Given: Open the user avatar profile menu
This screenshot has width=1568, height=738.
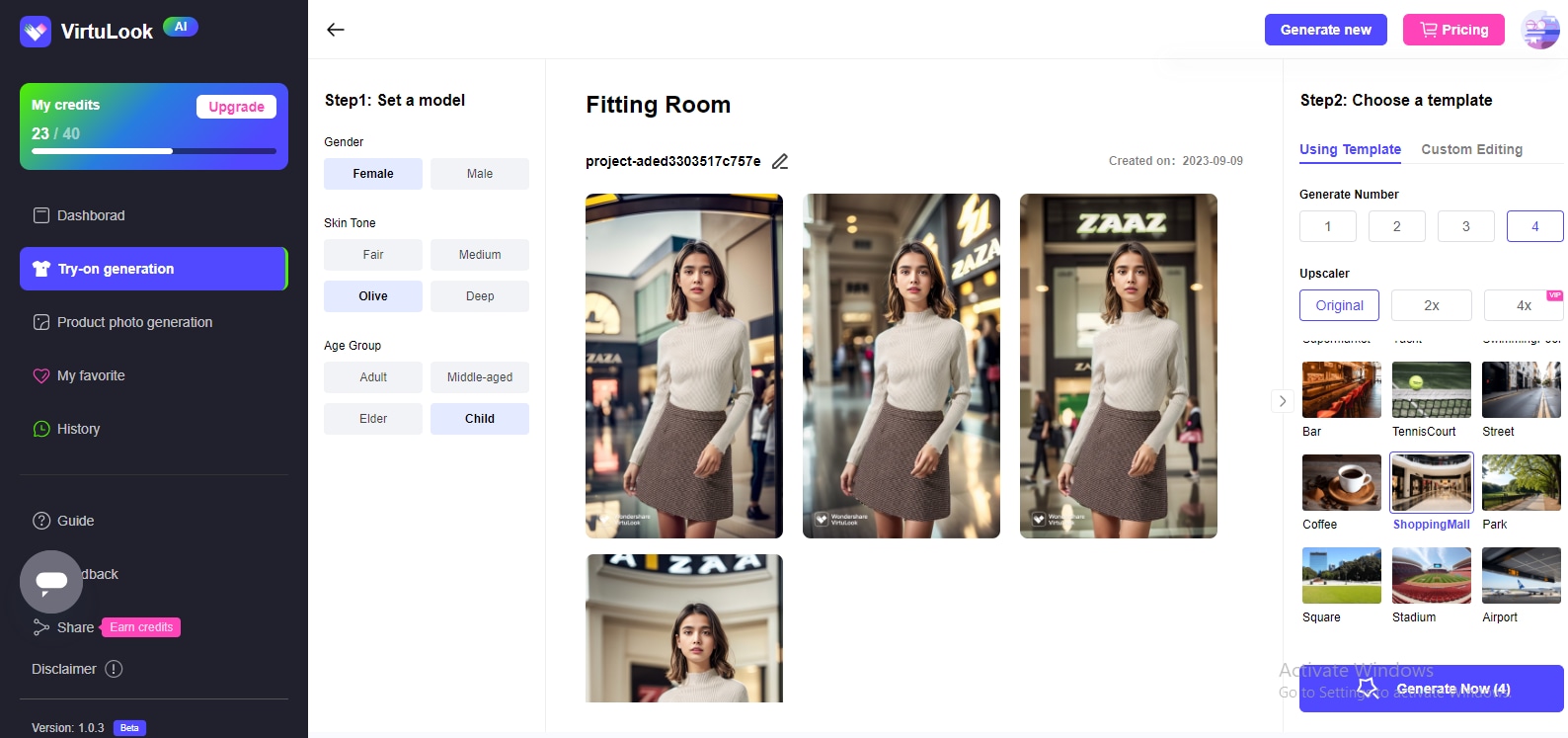Looking at the screenshot, I should click(1540, 30).
